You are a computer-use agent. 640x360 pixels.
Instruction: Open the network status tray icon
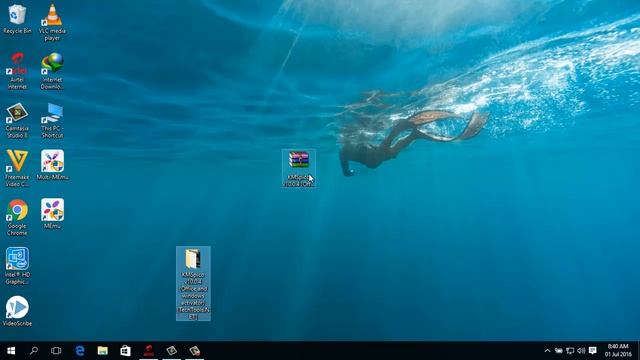pyautogui.click(x=570, y=351)
